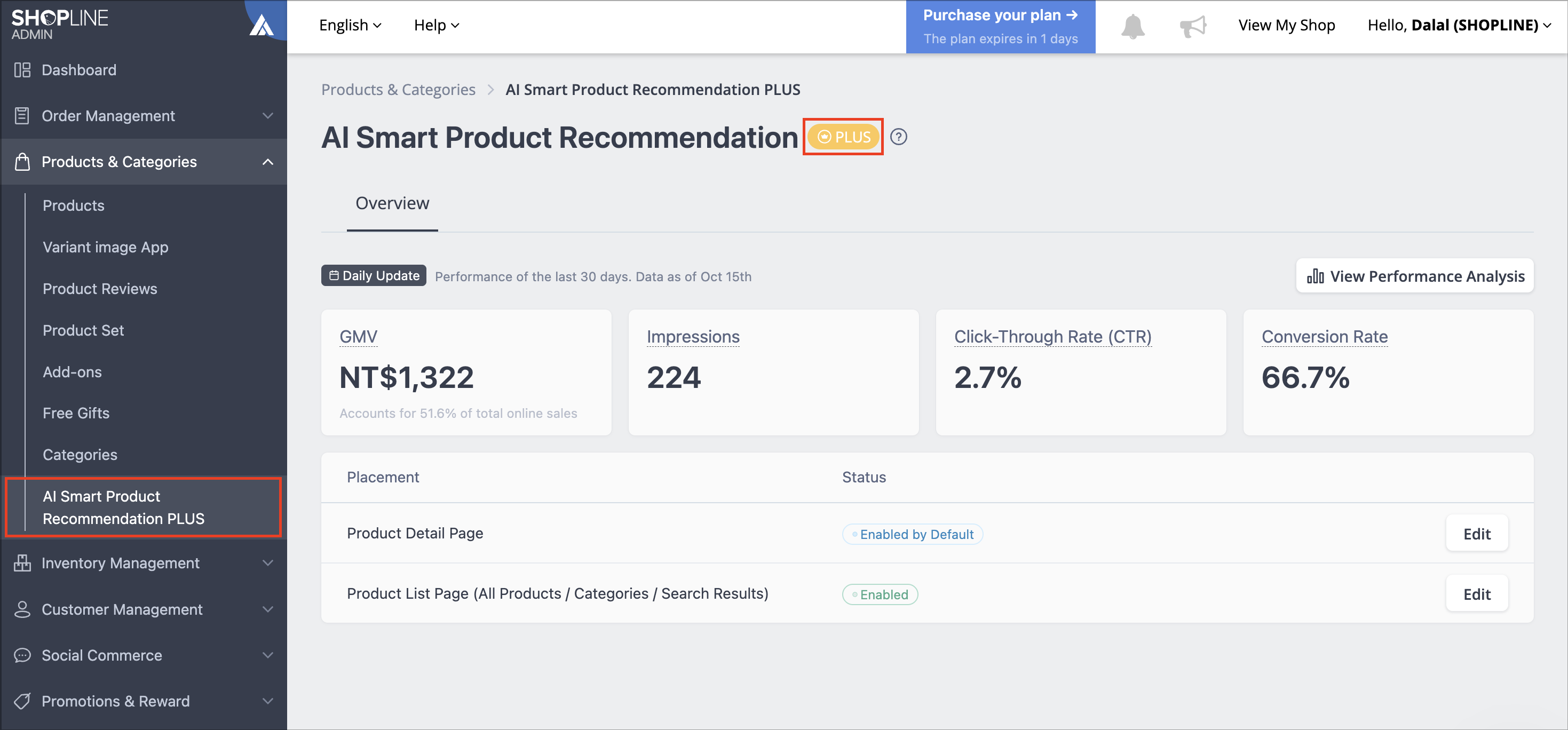Expand the Customer Management chevron
1568x730 pixels.
(x=268, y=609)
